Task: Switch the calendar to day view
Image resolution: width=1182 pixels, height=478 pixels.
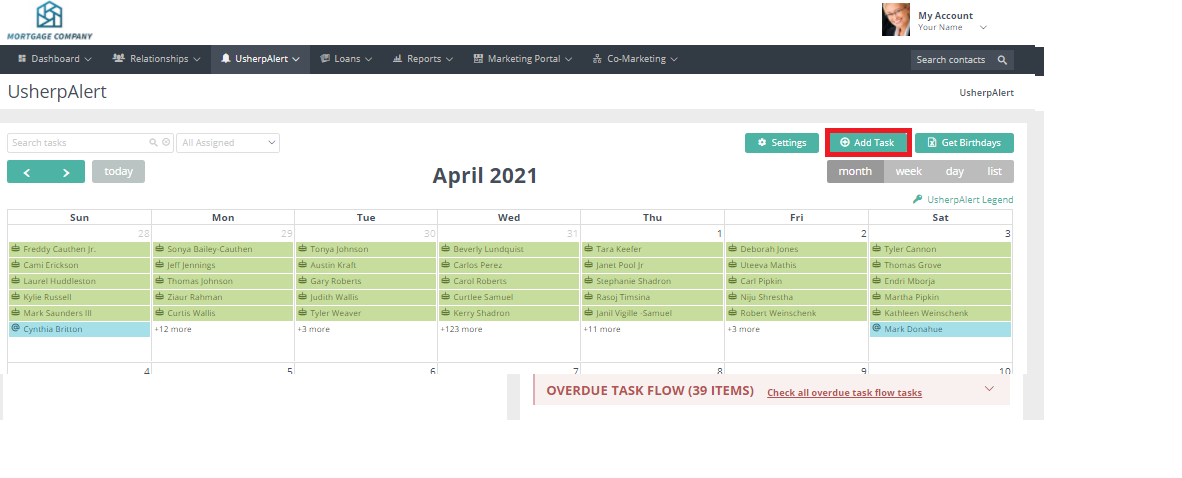Action: 954,171
